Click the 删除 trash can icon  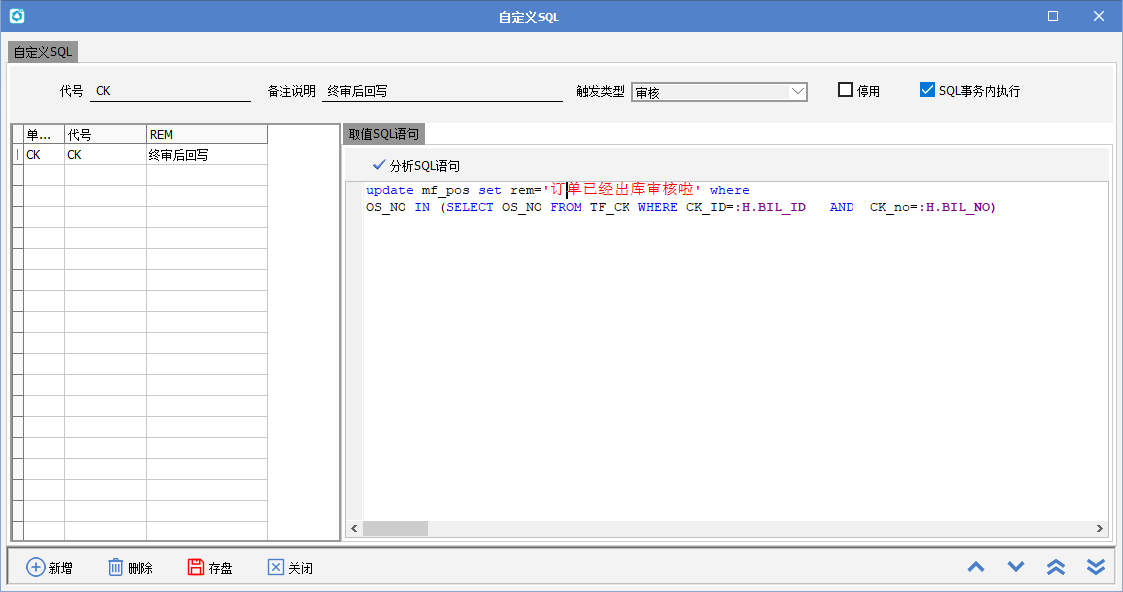pyautogui.click(x=116, y=567)
